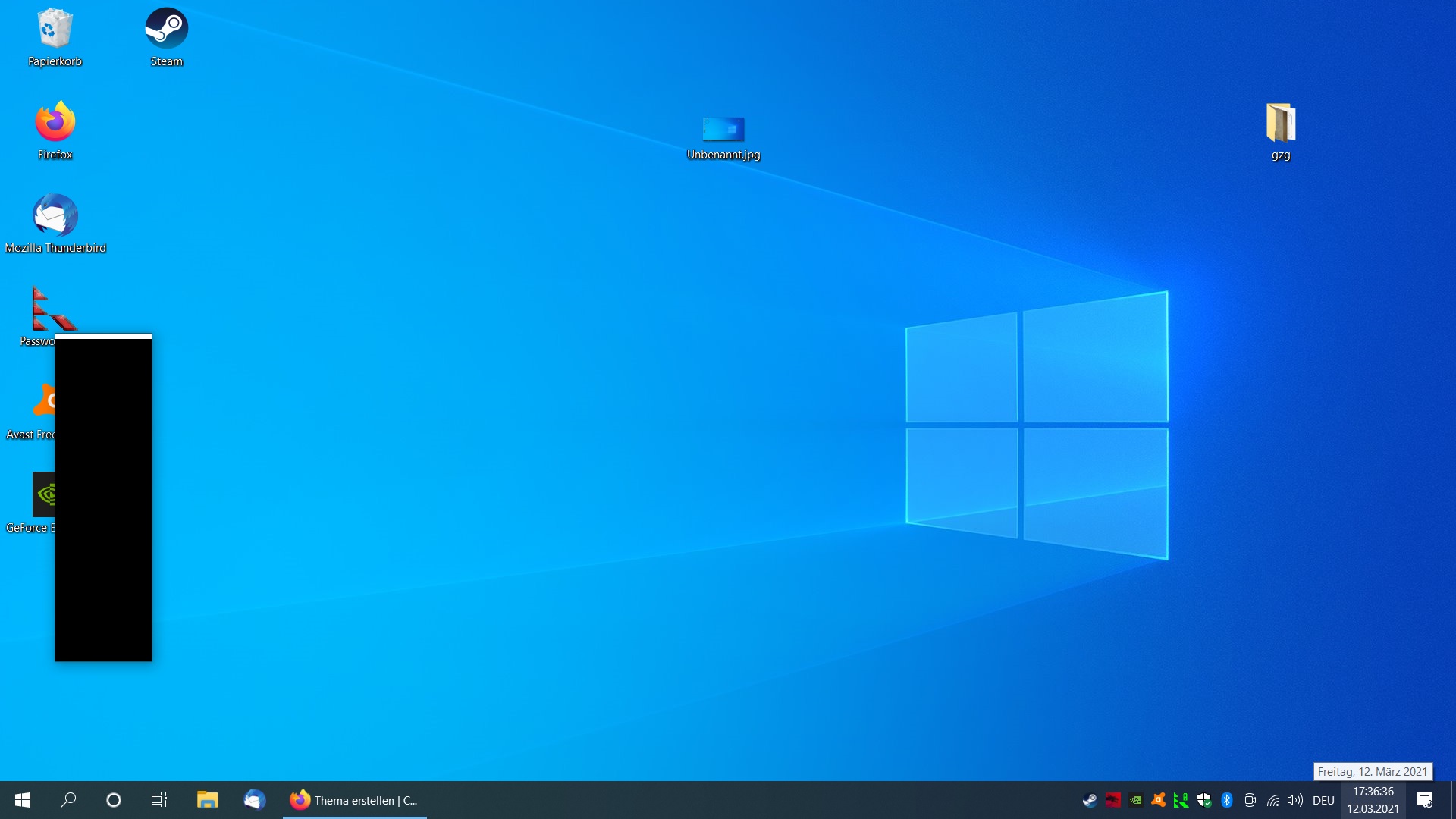Select the Unbenannt.jpg file thumbnail
This screenshot has width=1456, height=819.
pyautogui.click(x=723, y=129)
